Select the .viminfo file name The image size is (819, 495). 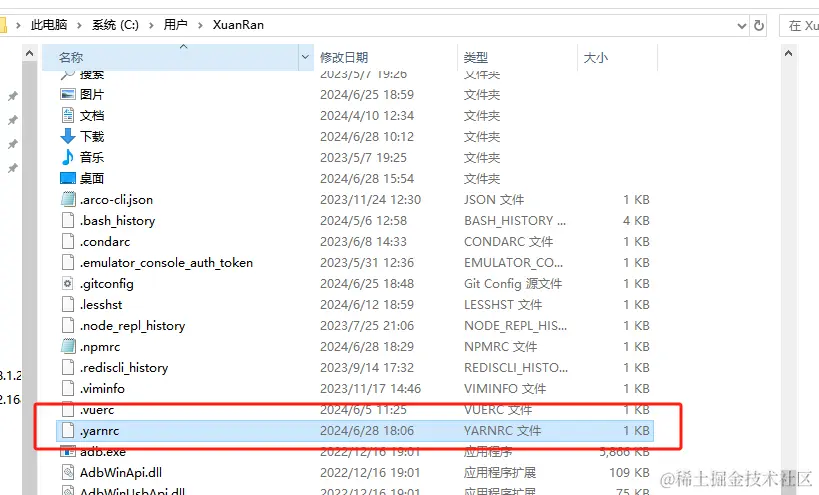click(x=102, y=388)
